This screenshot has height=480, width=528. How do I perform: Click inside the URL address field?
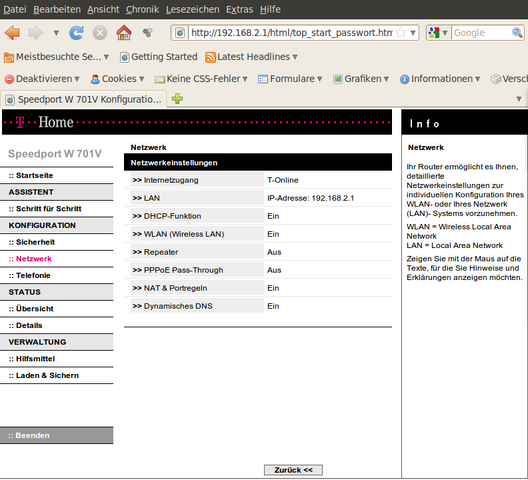coord(292,33)
